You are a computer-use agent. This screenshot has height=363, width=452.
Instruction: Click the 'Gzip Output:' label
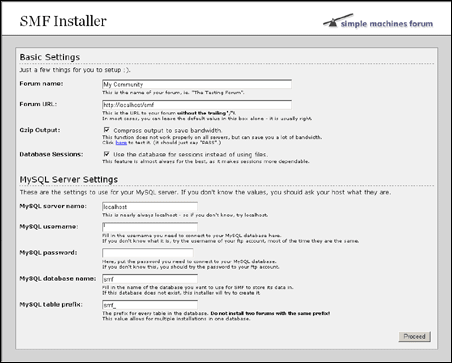40,130
